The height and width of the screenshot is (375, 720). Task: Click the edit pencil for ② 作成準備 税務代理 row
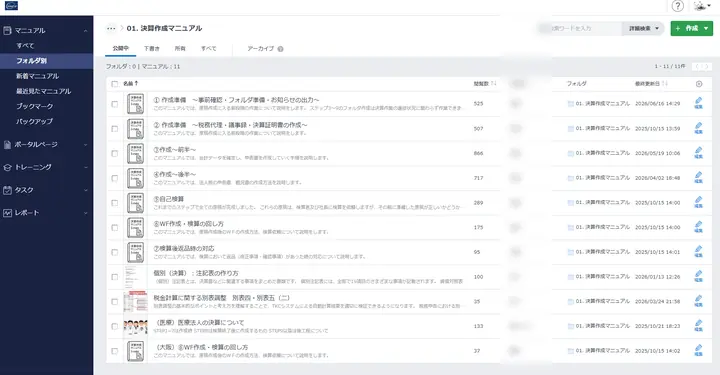(x=698, y=128)
